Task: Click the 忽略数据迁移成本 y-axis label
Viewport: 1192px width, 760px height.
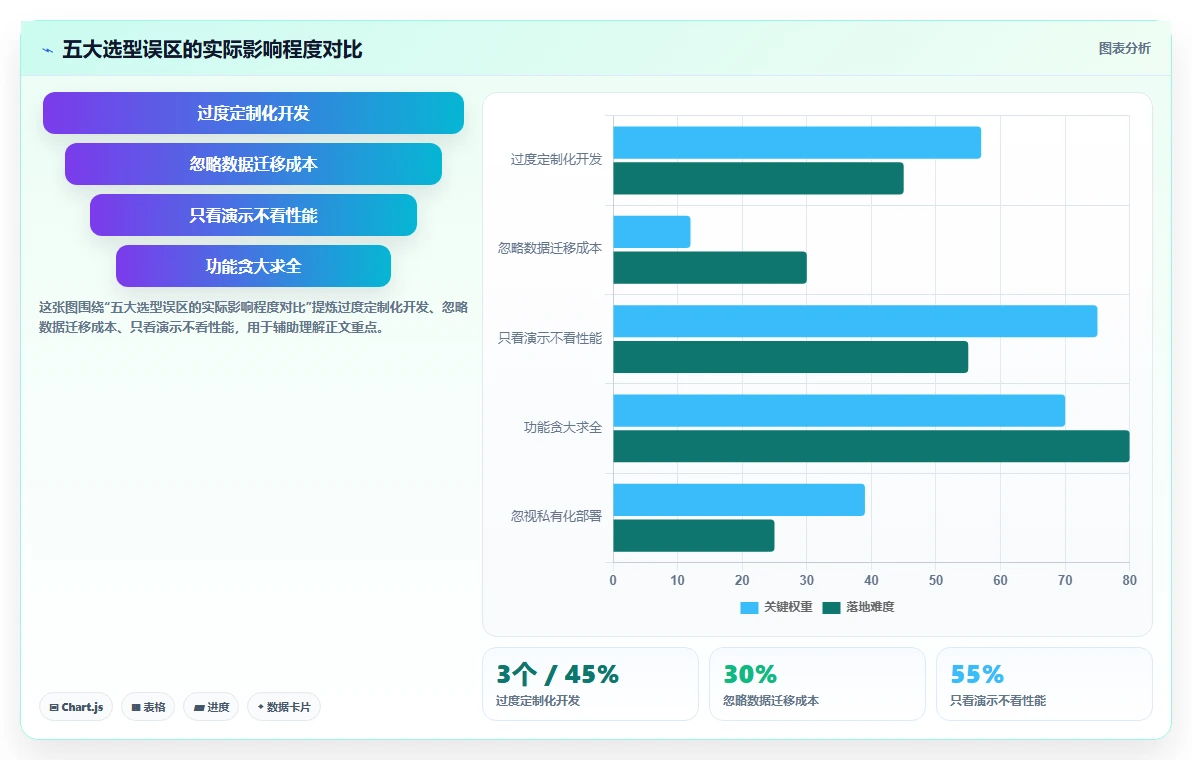Action: (x=550, y=249)
